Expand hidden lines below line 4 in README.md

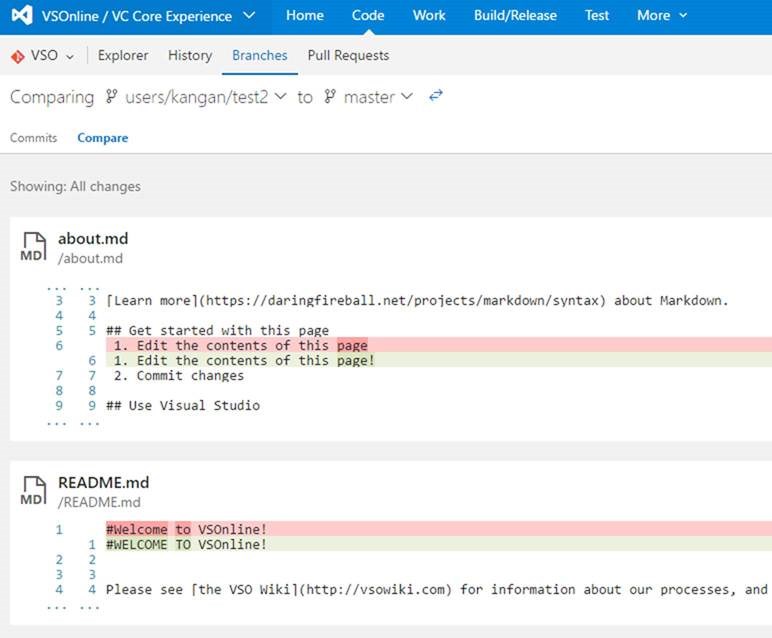point(73,607)
